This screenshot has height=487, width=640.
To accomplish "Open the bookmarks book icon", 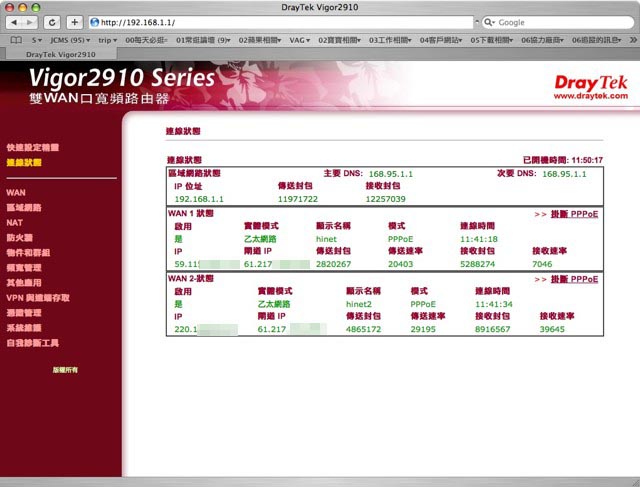I will coord(16,40).
